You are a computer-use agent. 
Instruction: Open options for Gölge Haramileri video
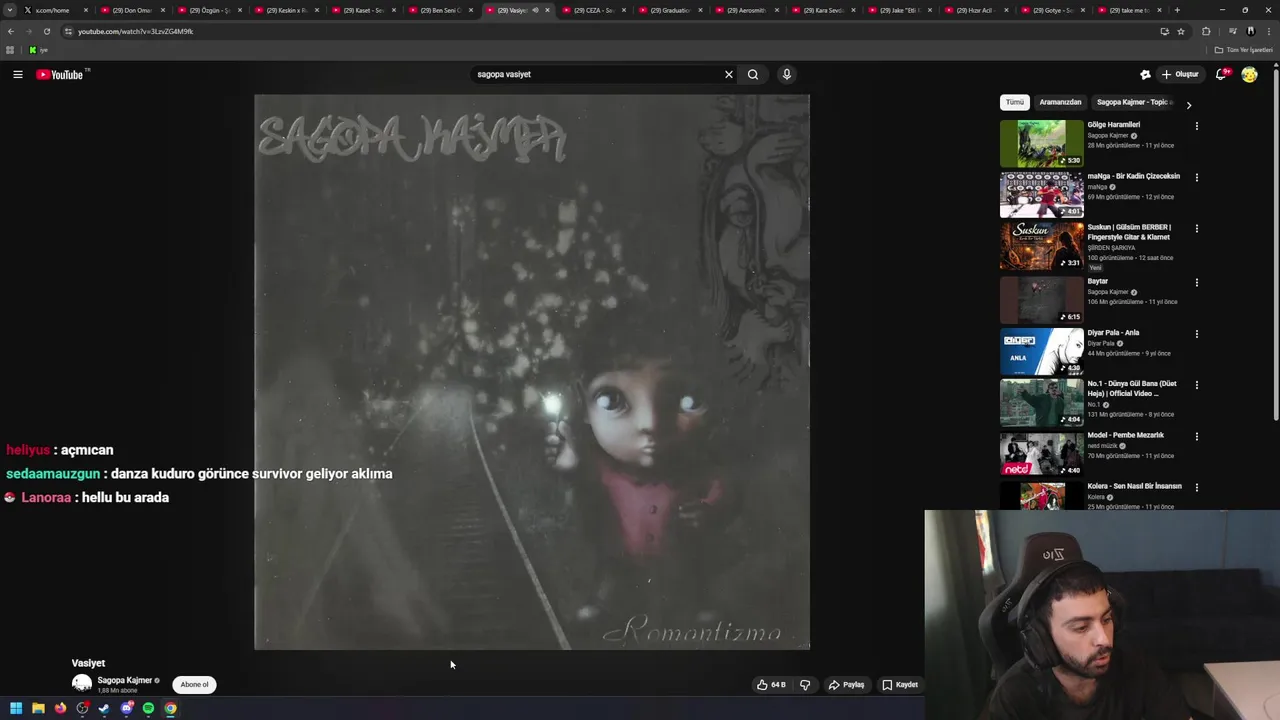(1196, 126)
